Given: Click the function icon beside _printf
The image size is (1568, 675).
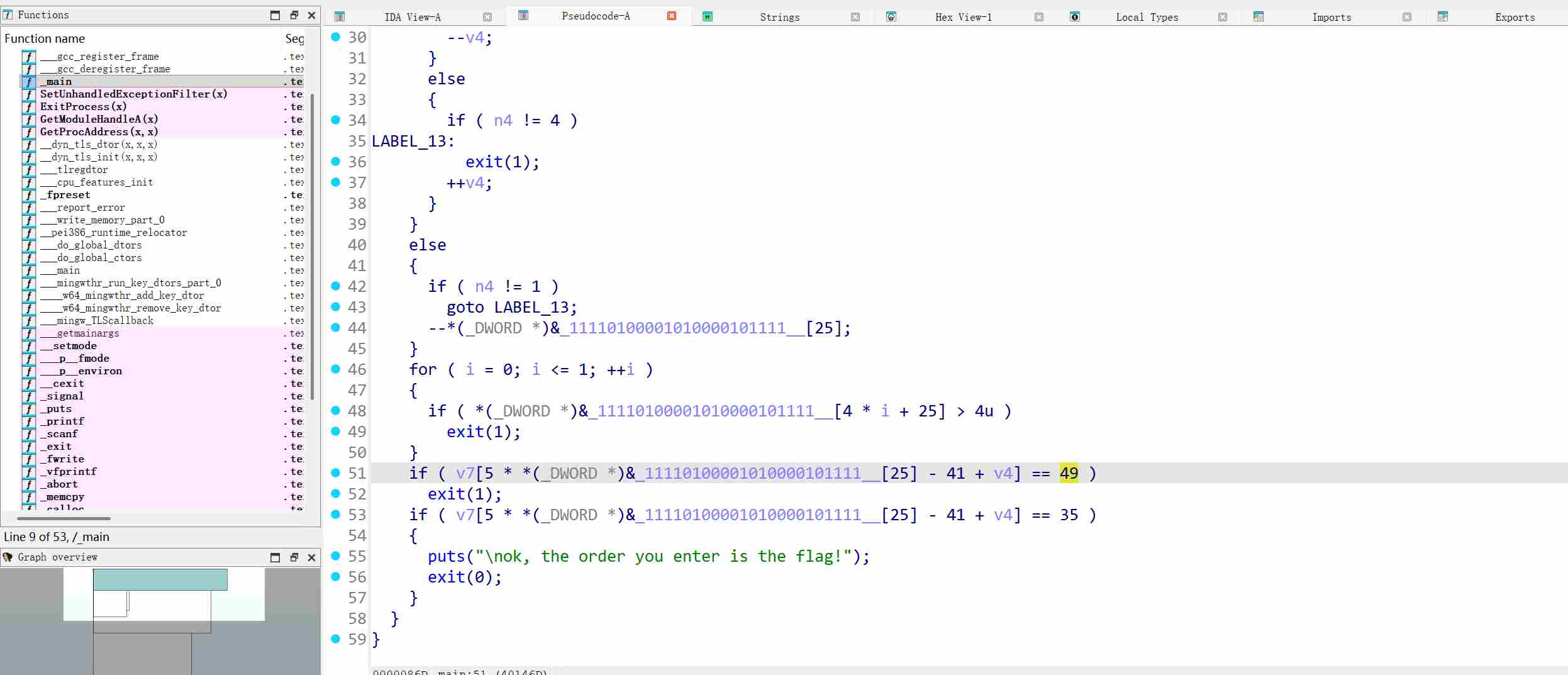Looking at the screenshot, I should pos(29,421).
